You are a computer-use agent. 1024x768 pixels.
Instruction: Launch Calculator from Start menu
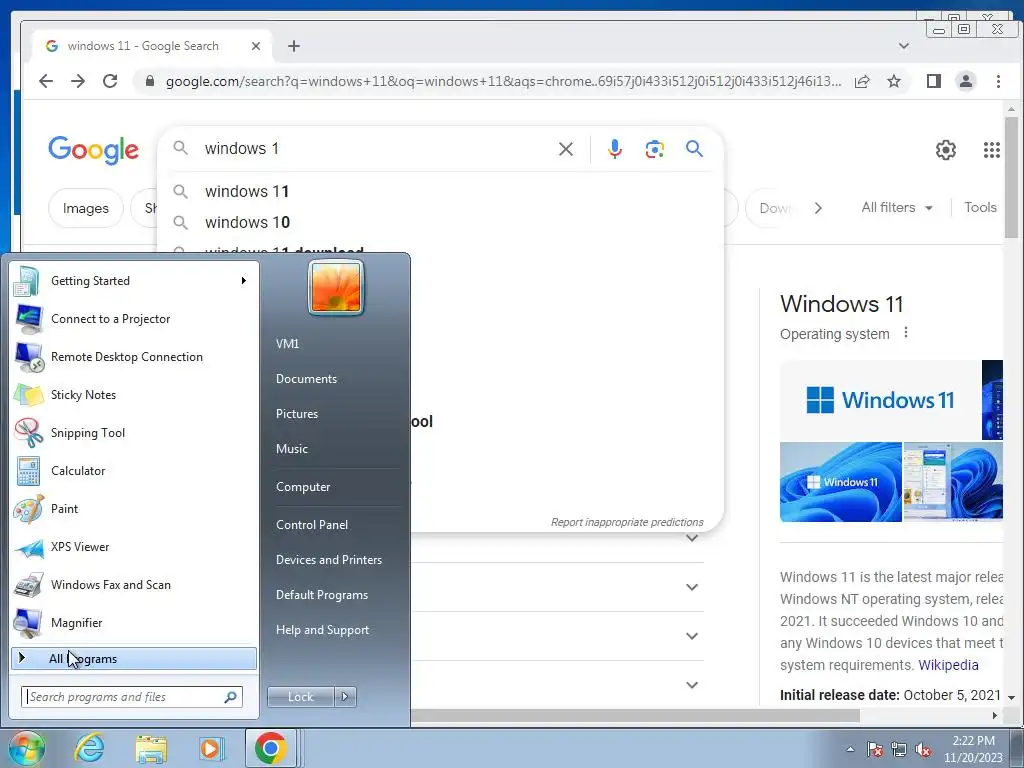(x=134, y=470)
